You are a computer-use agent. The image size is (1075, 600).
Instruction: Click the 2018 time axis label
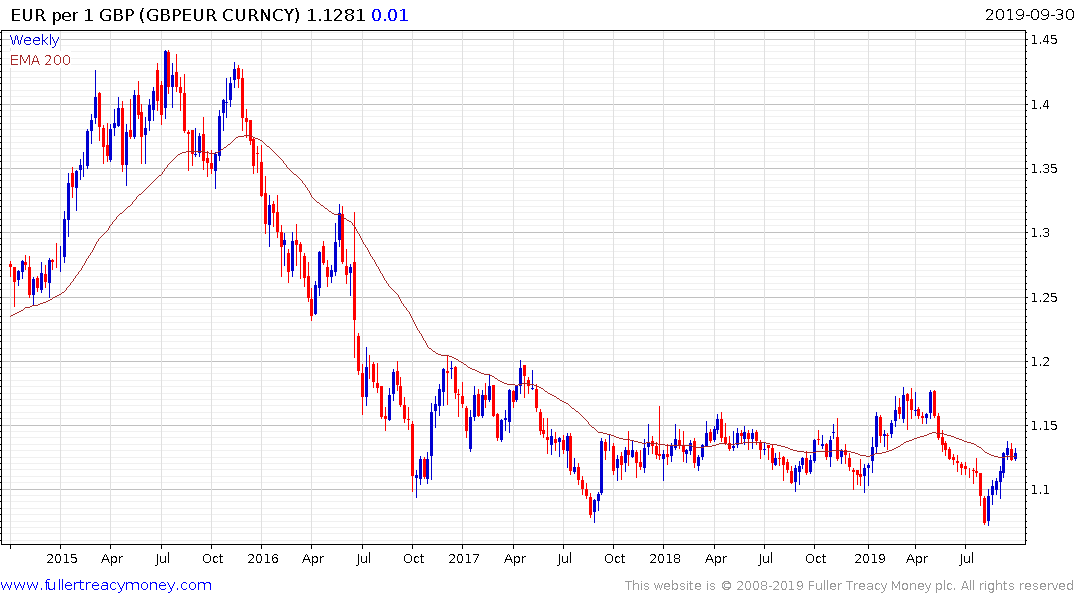665,558
